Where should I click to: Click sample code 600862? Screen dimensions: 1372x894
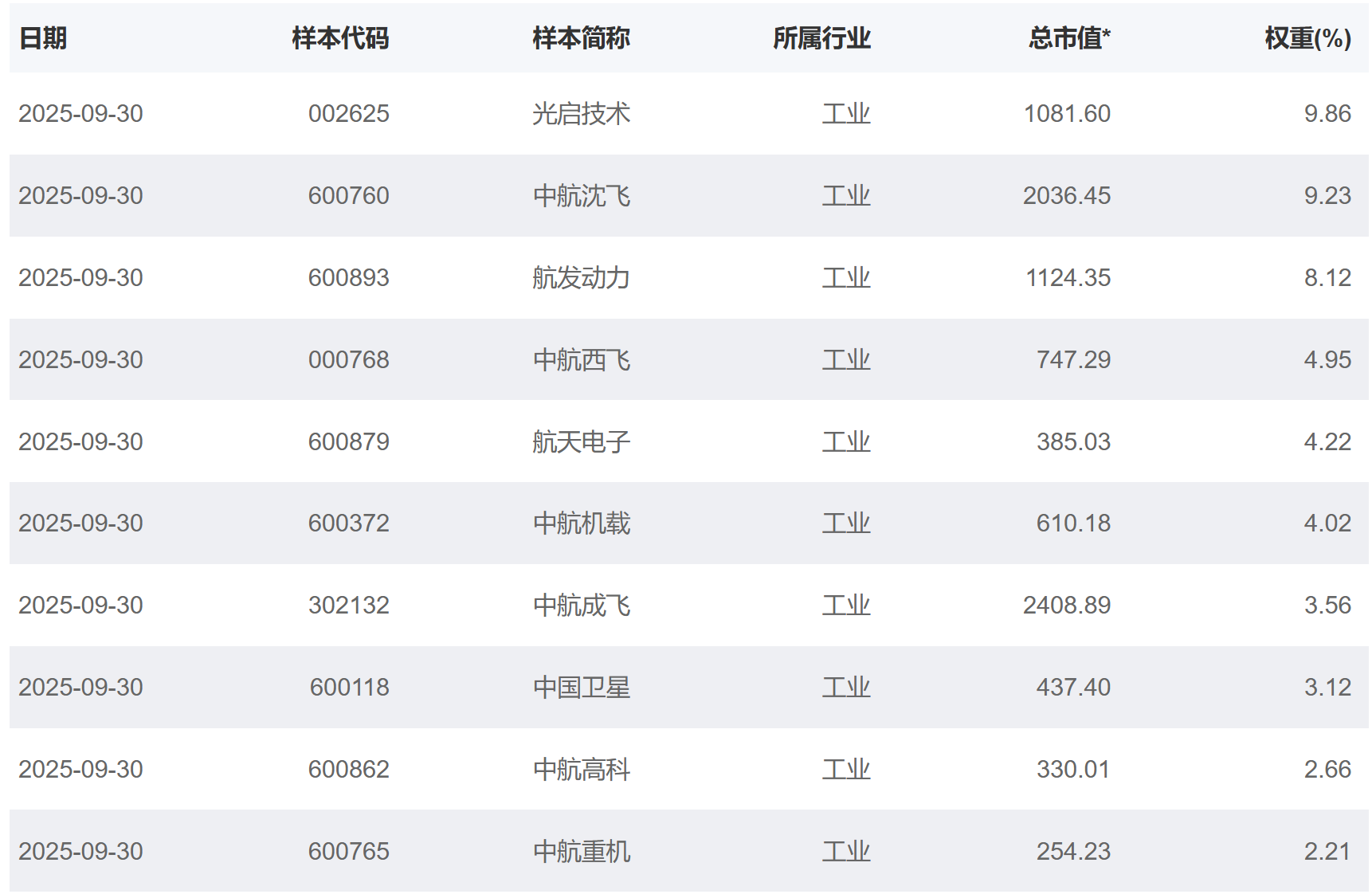pyautogui.click(x=348, y=770)
